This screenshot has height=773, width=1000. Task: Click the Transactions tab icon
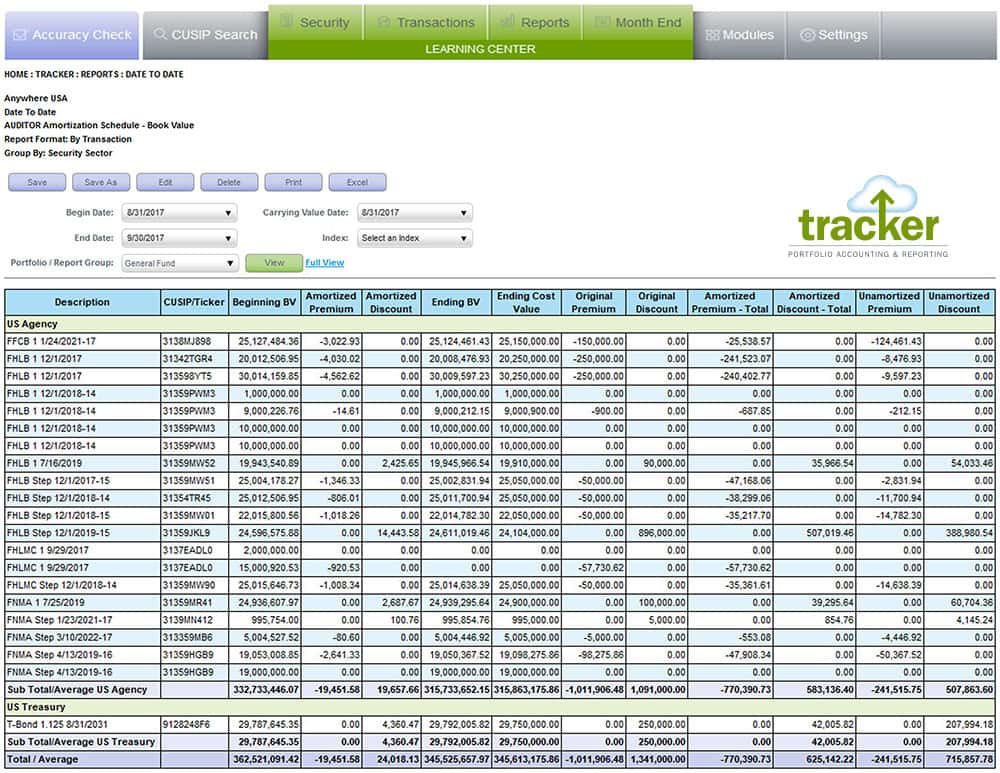coord(383,22)
